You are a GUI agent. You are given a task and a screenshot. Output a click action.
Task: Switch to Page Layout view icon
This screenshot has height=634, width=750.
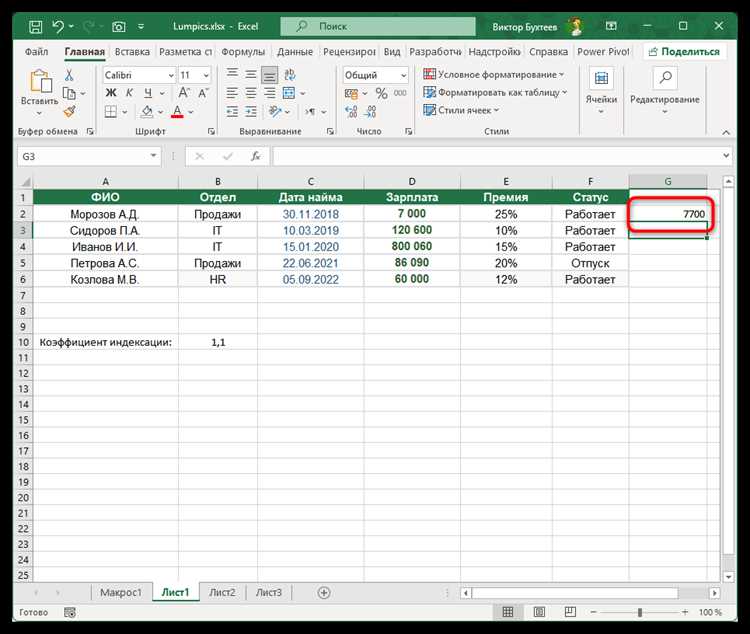pyautogui.click(x=539, y=612)
